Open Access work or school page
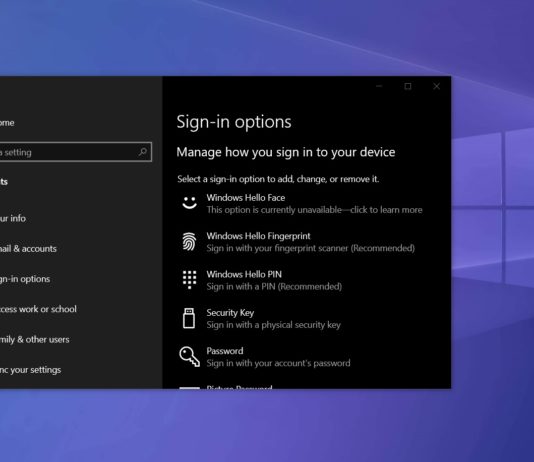Screen dimensions: 534x462 pyautogui.click(x=38, y=309)
